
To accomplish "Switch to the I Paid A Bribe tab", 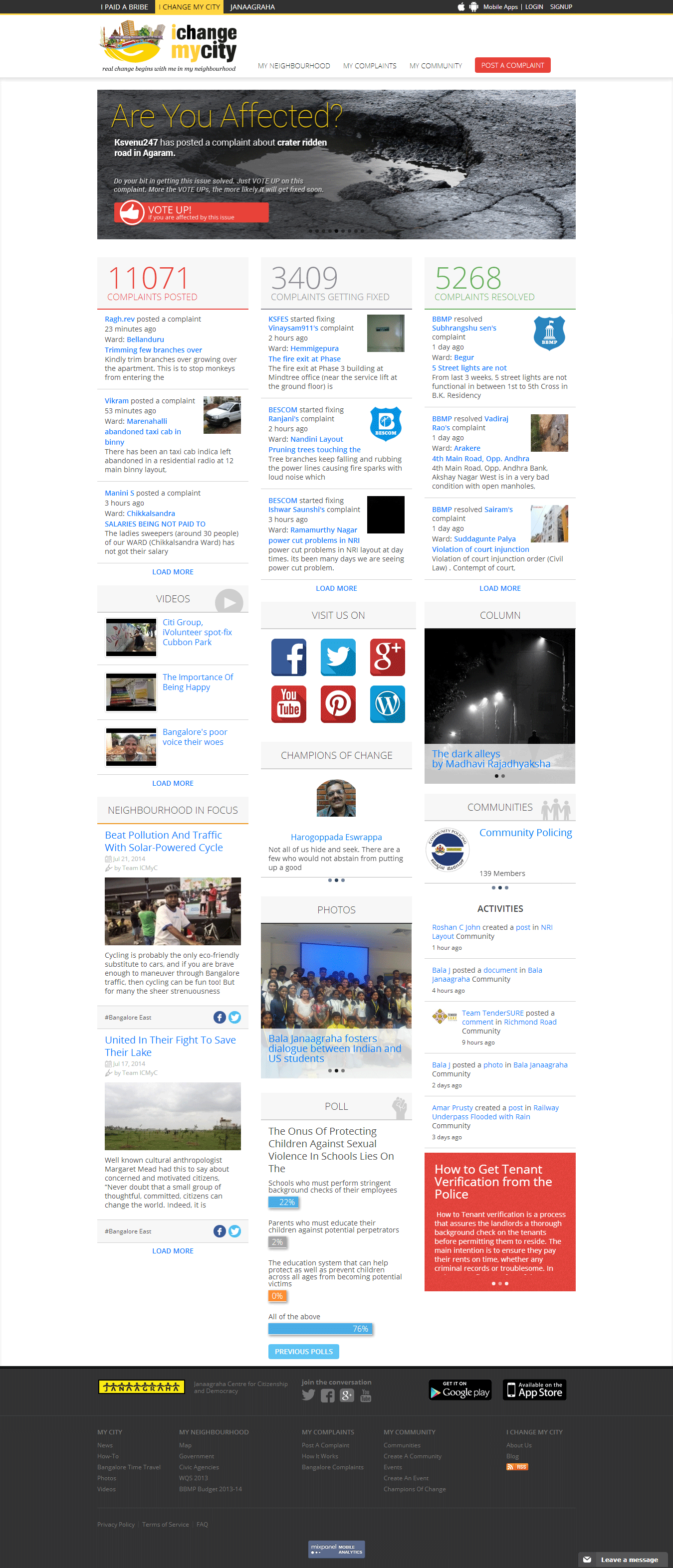I will [124, 6].
